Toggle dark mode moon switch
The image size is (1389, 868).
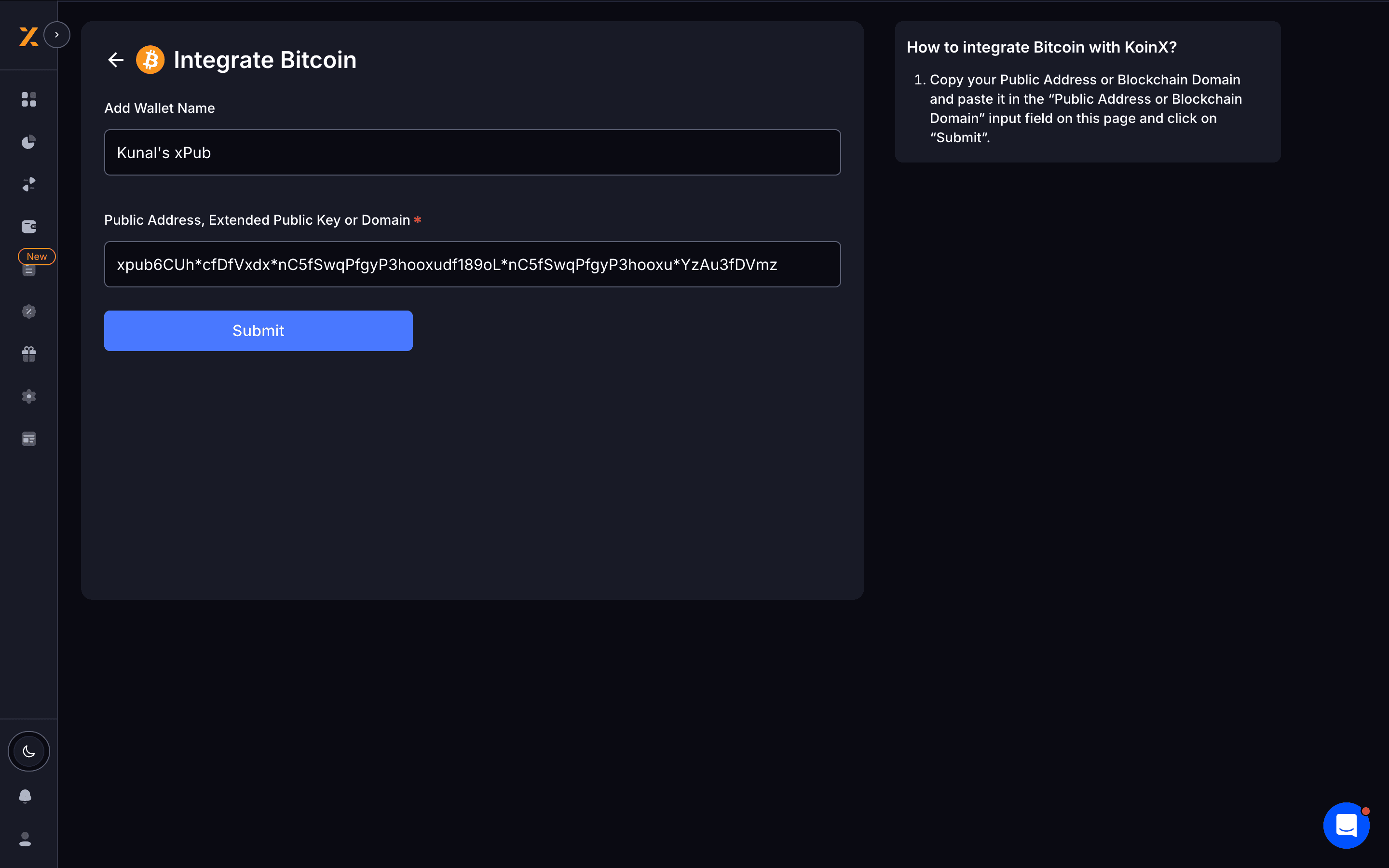point(29,751)
